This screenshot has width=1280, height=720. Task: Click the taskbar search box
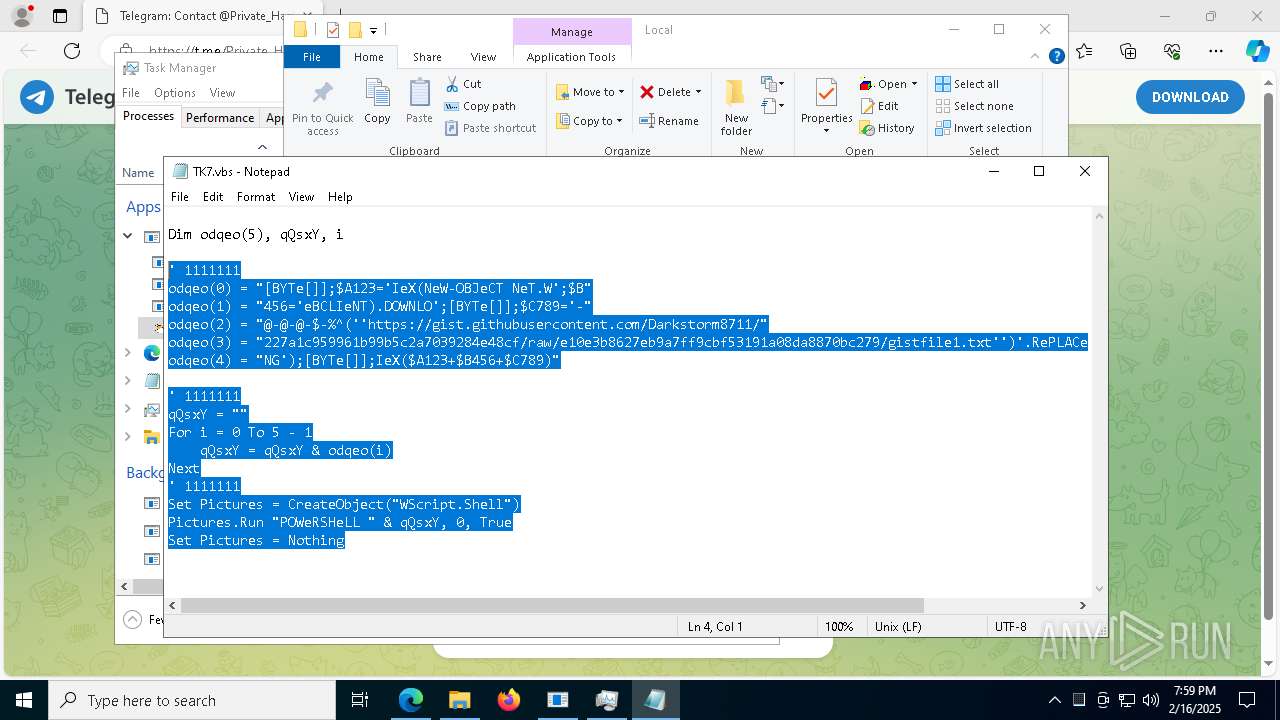click(192, 700)
